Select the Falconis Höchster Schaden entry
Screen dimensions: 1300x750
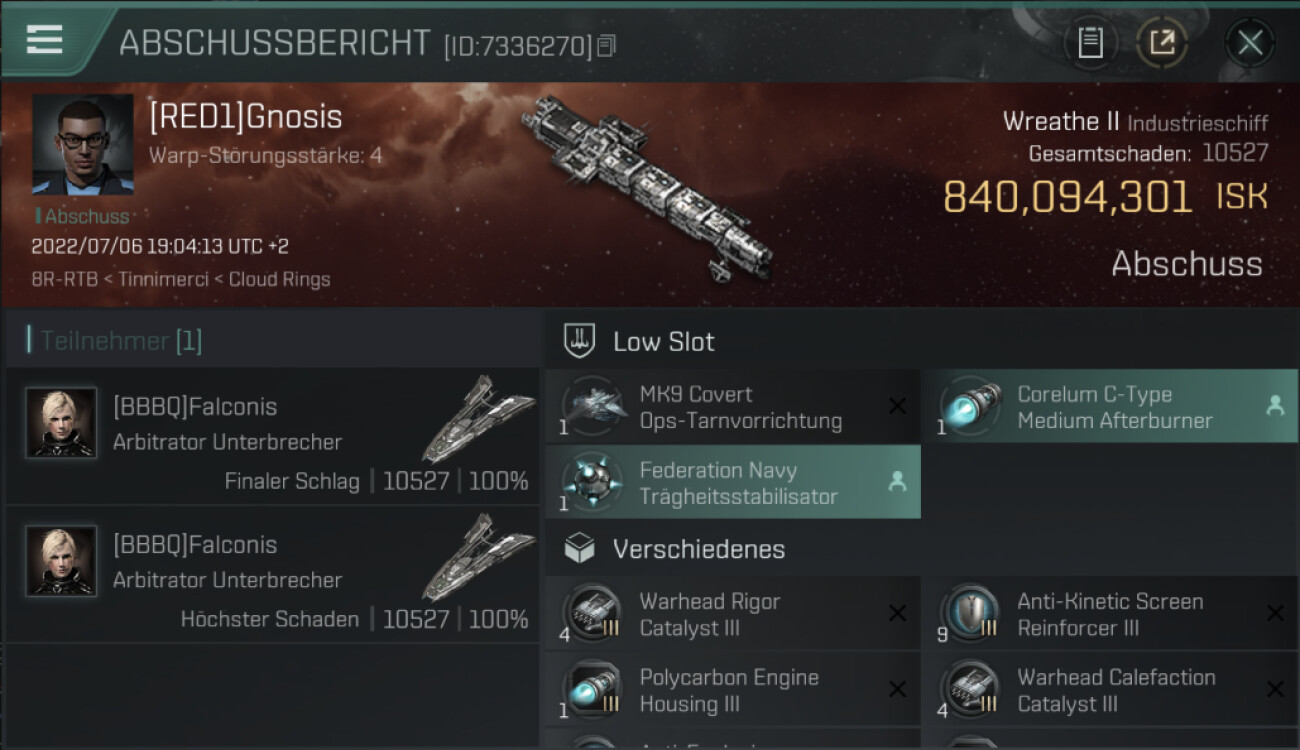pos(272,575)
